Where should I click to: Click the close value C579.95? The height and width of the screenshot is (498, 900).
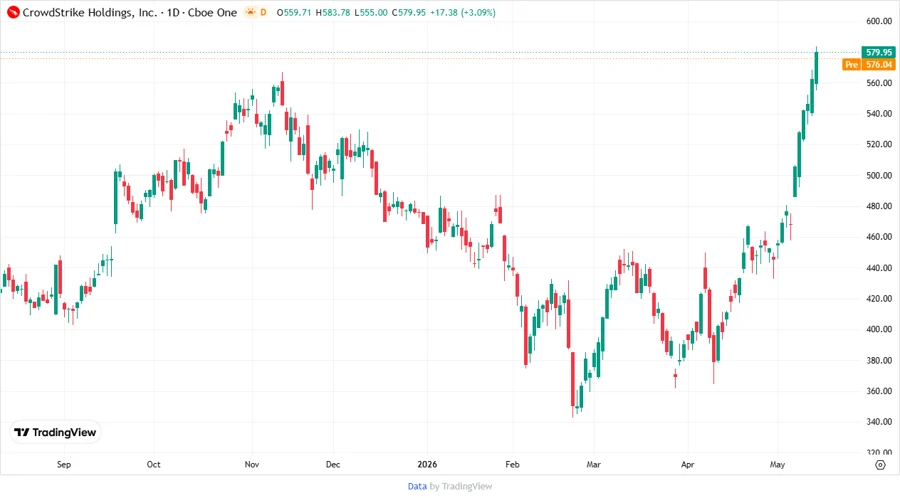pyautogui.click(x=409, y=12)
